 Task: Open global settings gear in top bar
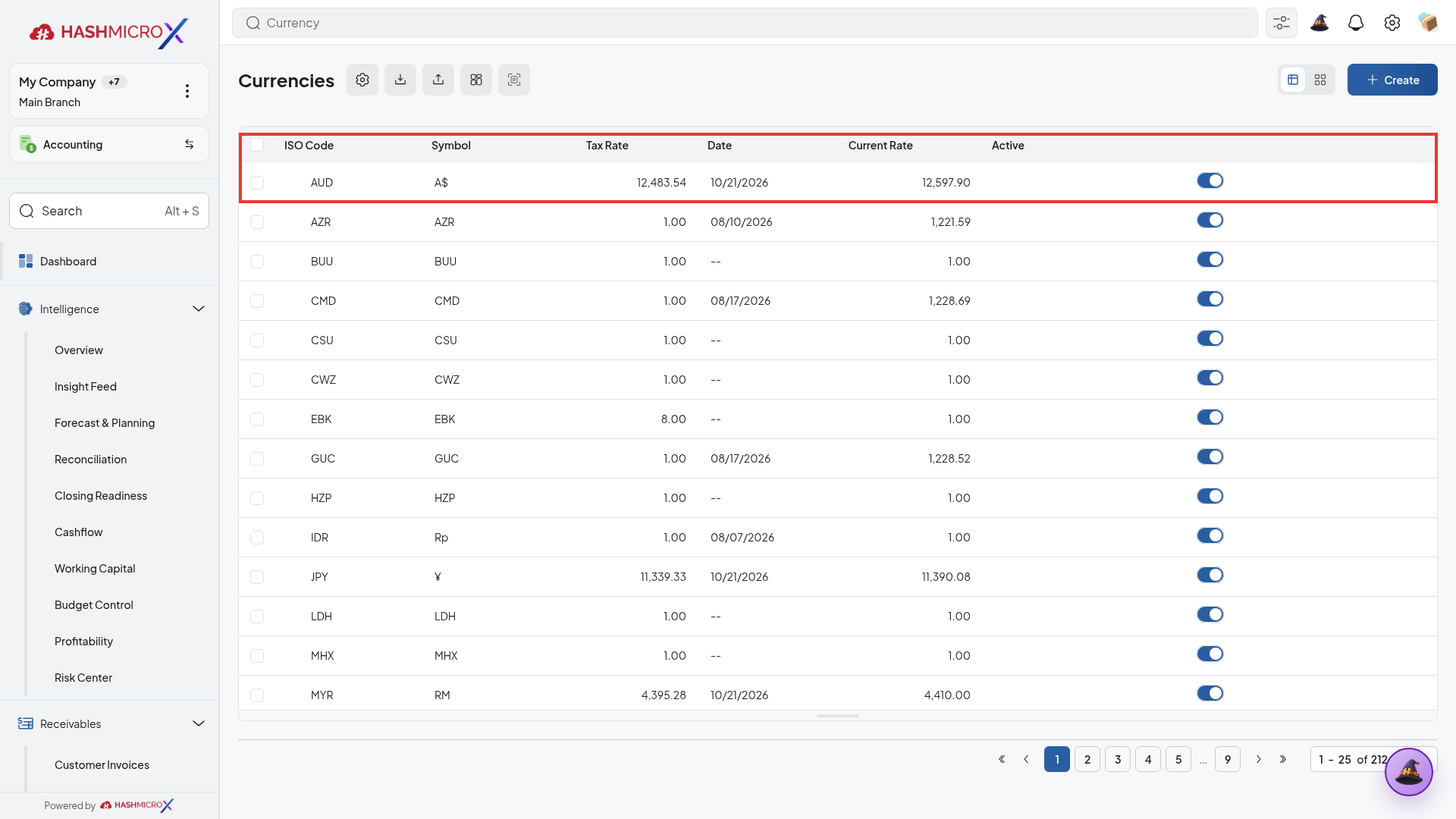tap(1392, 23)
